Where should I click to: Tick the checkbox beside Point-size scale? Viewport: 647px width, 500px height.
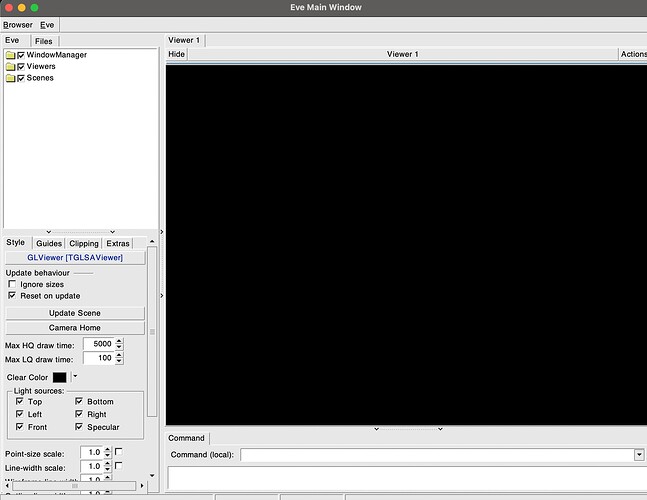pyautogui.click(x=118, y=452)
